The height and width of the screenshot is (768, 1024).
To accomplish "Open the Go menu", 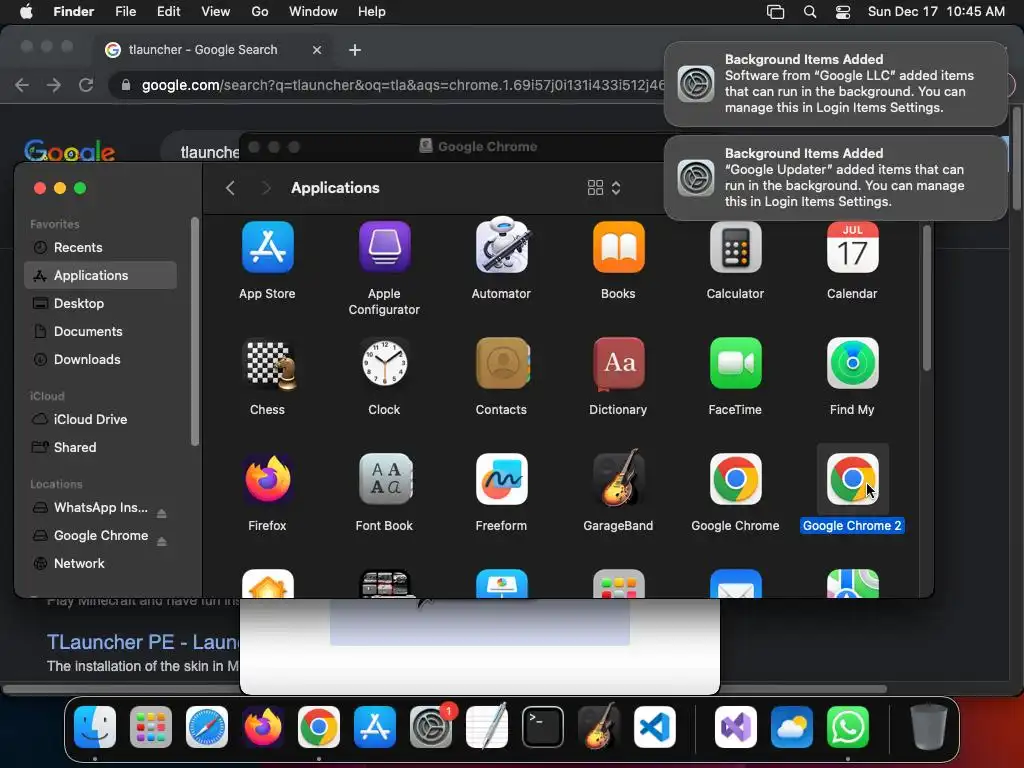I will pos(260,12).
